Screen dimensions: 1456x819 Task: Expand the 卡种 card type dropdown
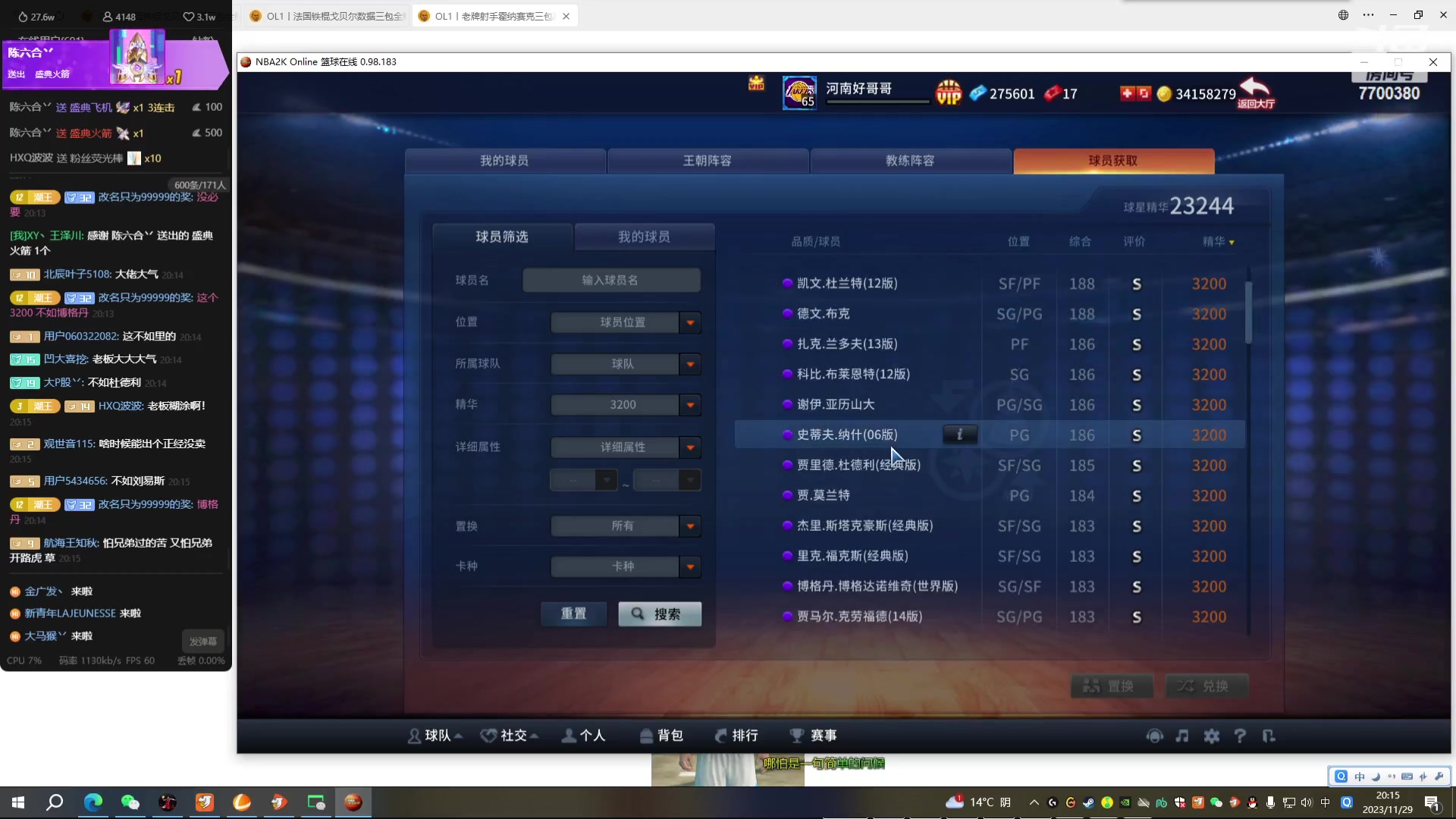(690, 566)
